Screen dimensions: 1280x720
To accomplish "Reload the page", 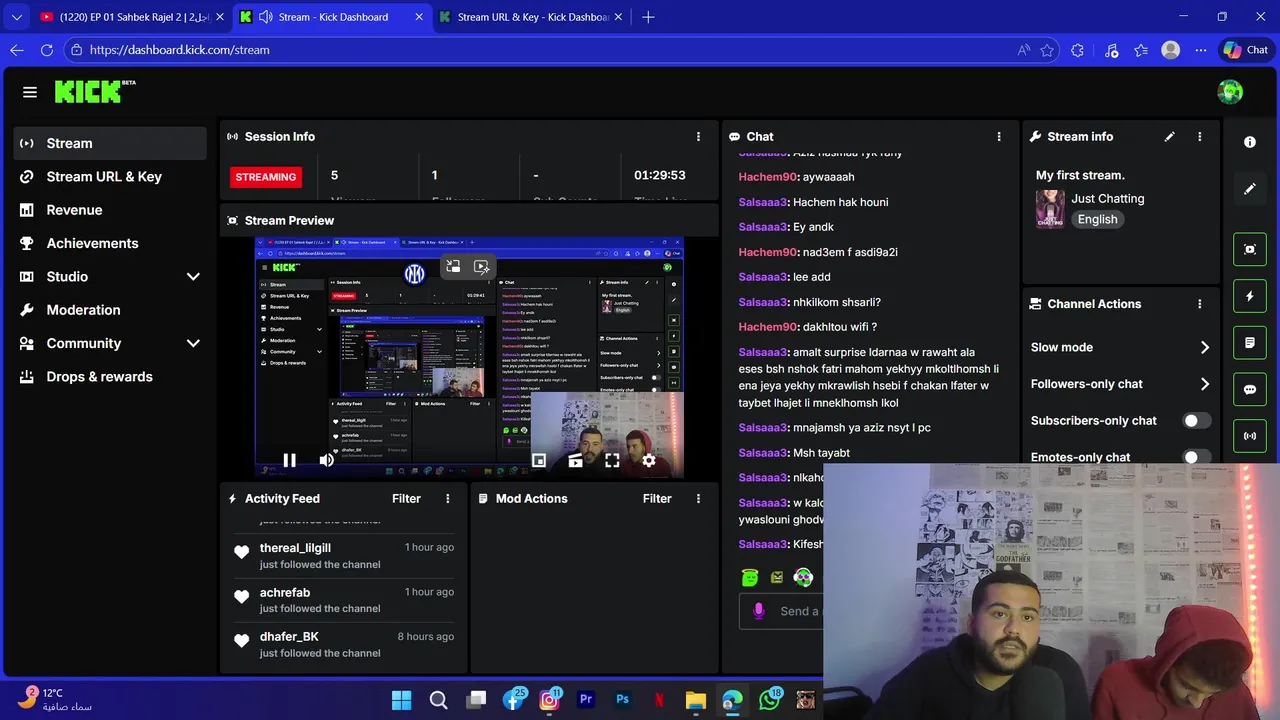I will pos(46,50).
